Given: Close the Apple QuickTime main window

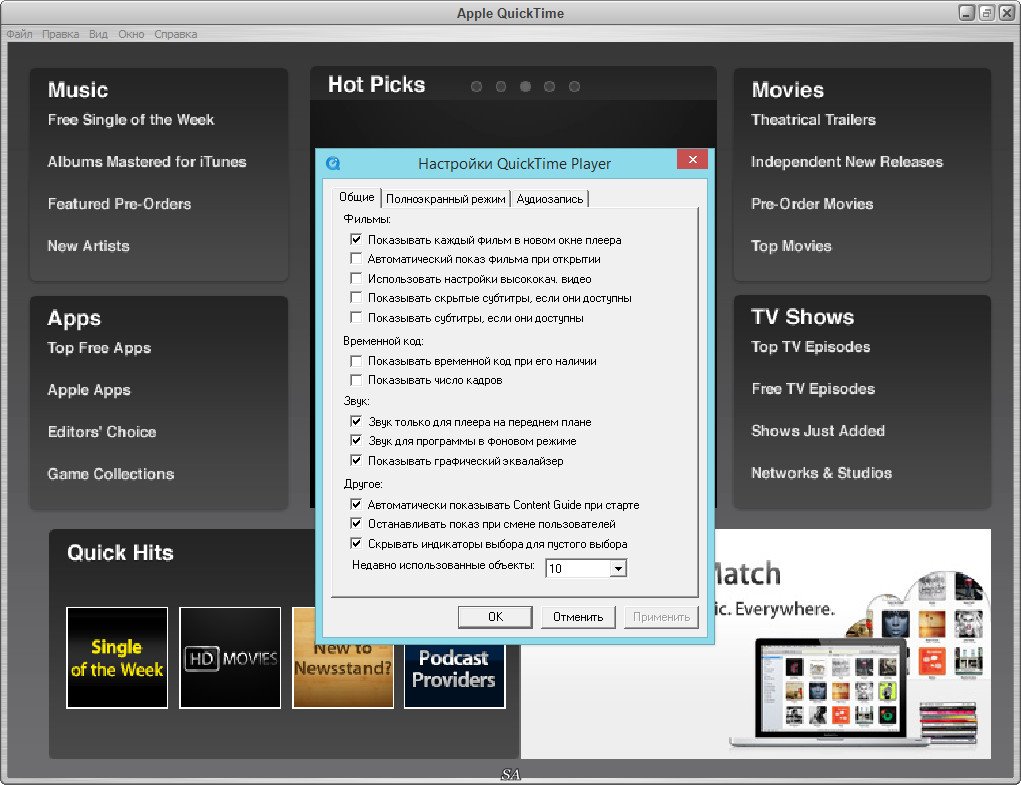Looking at the screenshot, I should coord(1007,12).
